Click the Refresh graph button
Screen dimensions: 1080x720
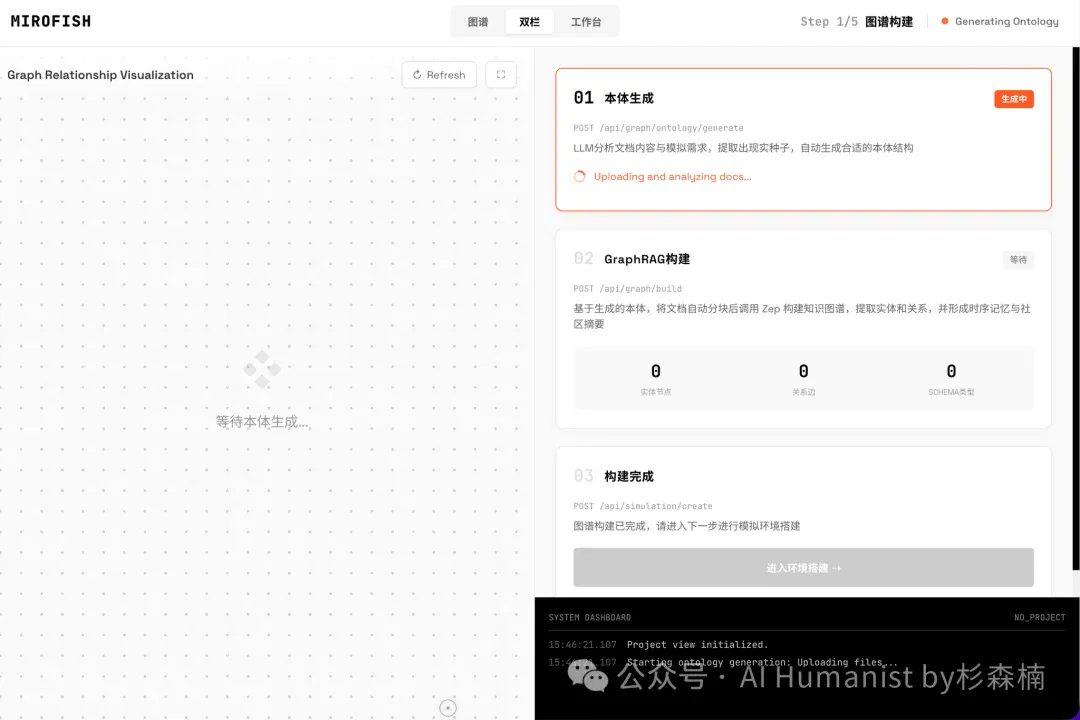[x=439, y=74]
